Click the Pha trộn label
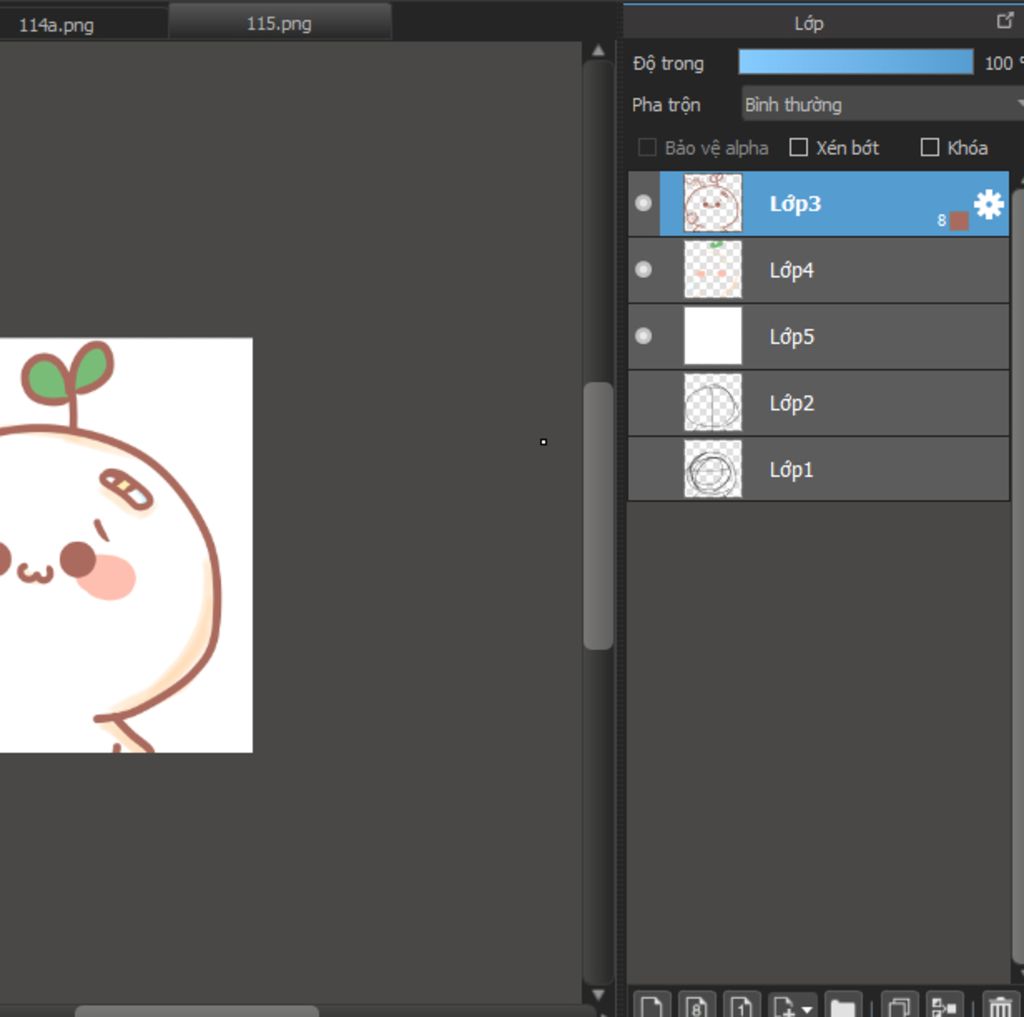This screenshot has width=1024, height=1017. point(665,105)
